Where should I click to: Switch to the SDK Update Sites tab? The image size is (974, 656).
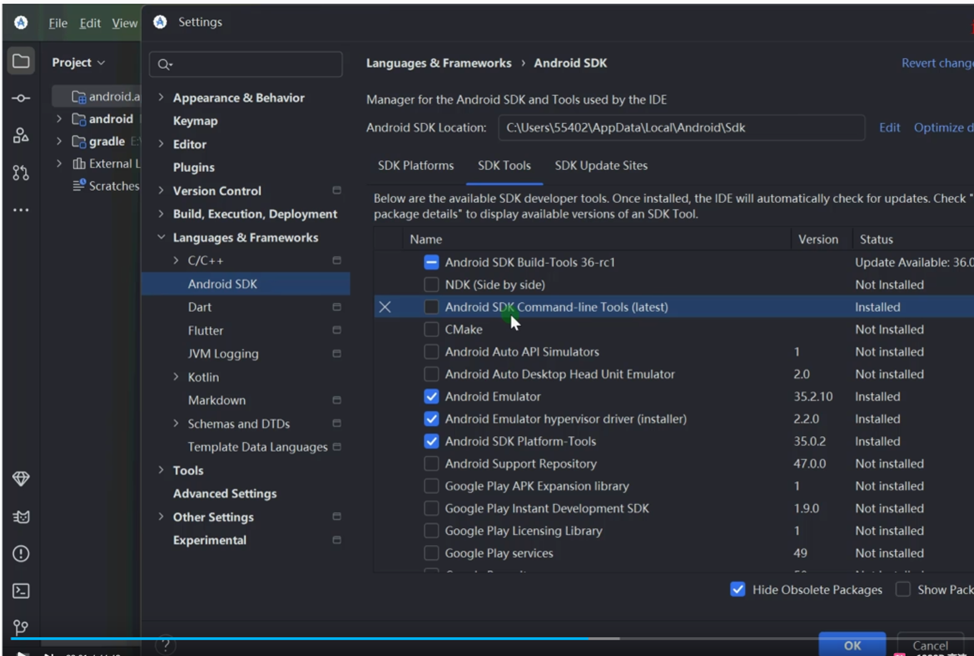coord(601,166)
